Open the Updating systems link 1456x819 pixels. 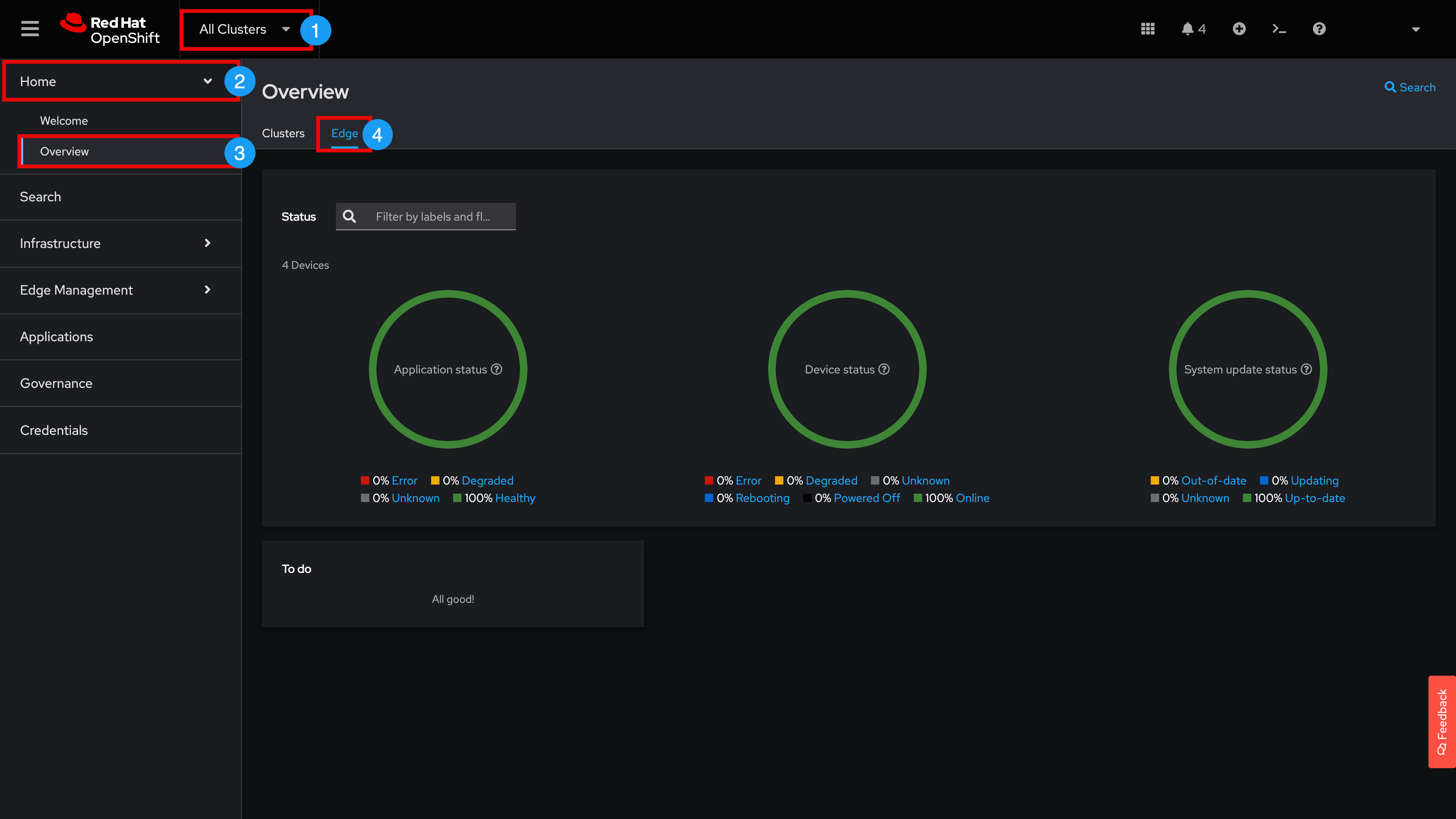tap(1315, 480)
